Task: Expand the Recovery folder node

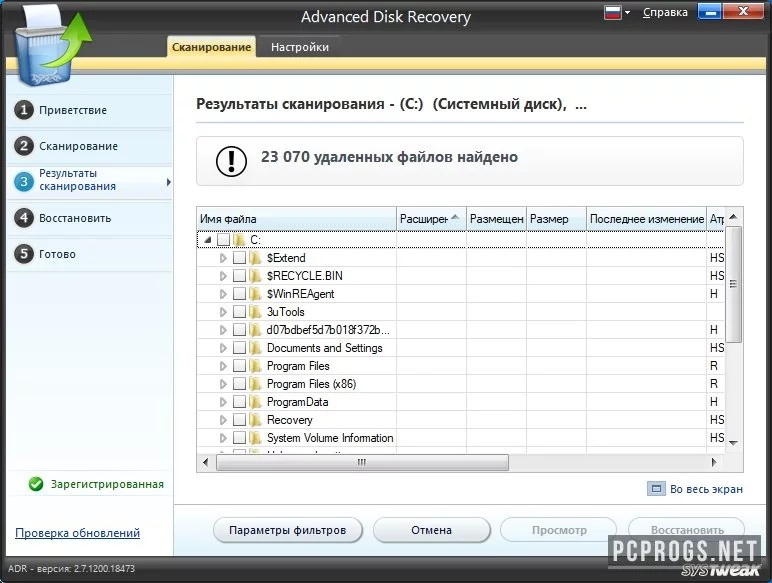Action: [x=223, y=420]
